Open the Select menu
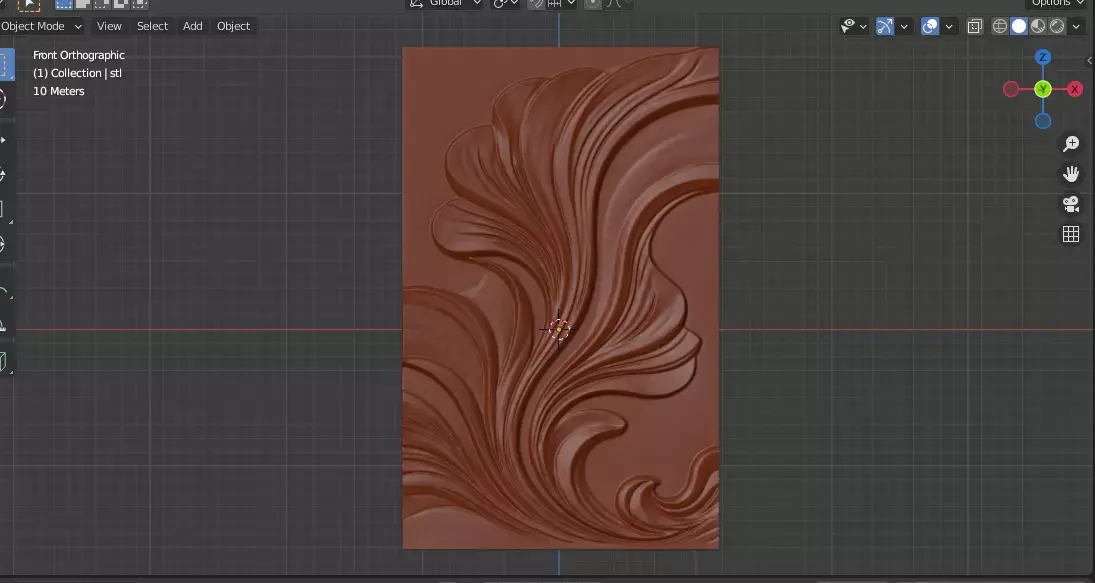 152,27
